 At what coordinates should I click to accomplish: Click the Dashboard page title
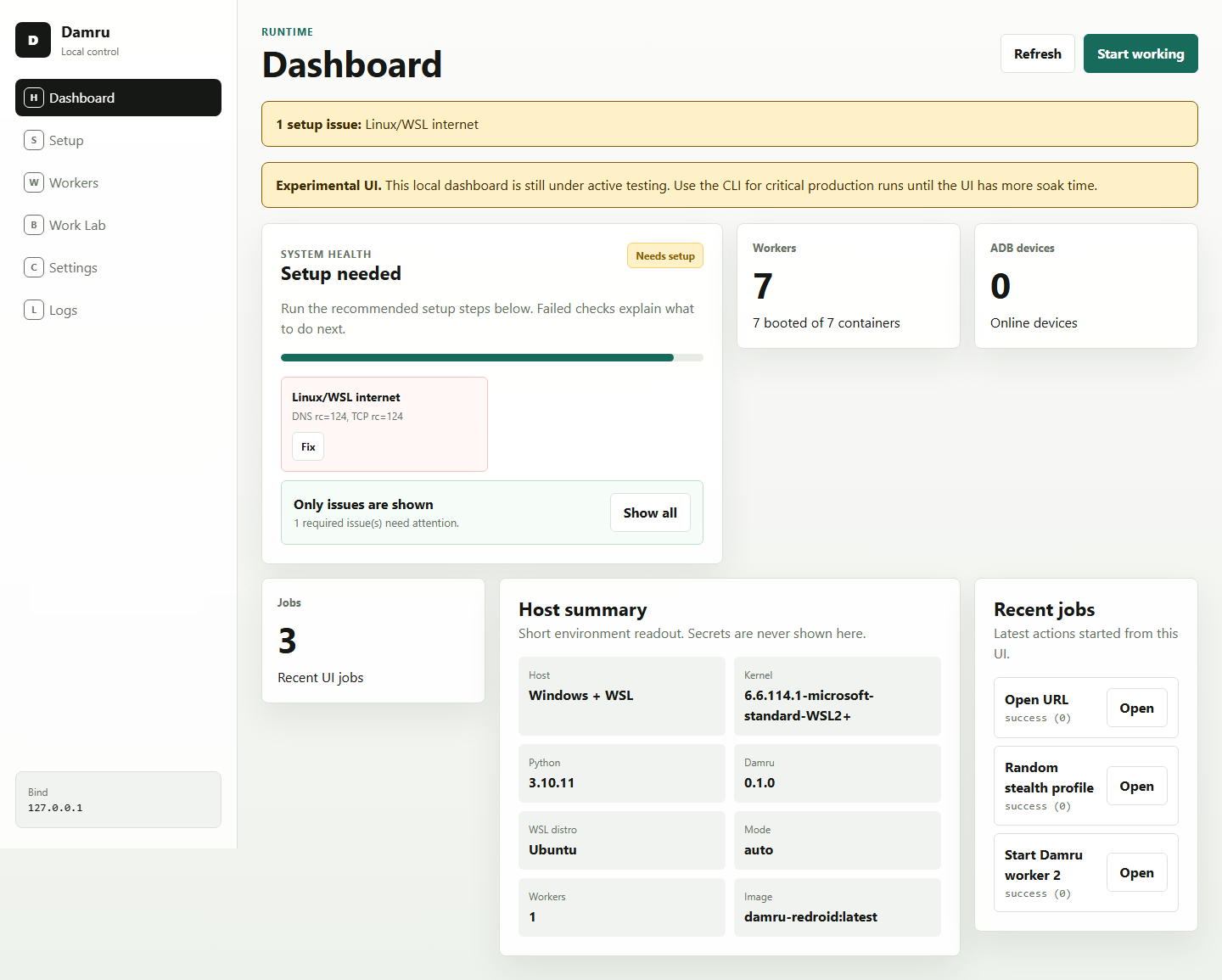[x=352, y=64]
